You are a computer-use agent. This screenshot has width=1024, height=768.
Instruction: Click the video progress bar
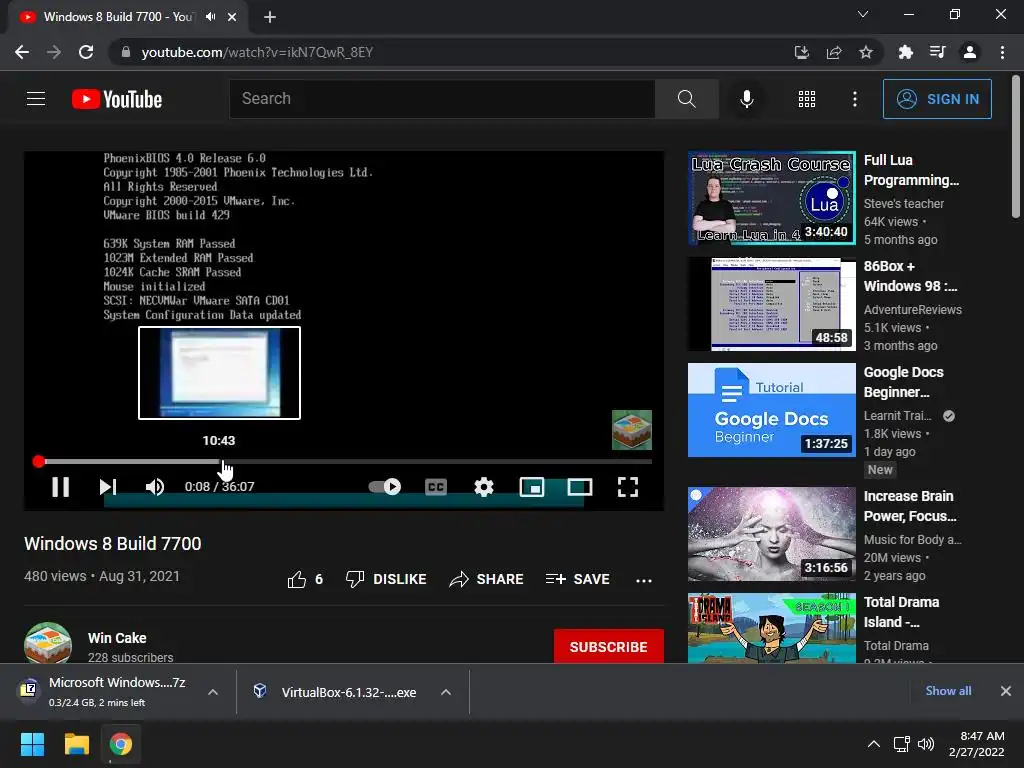[x=344, y=462]
